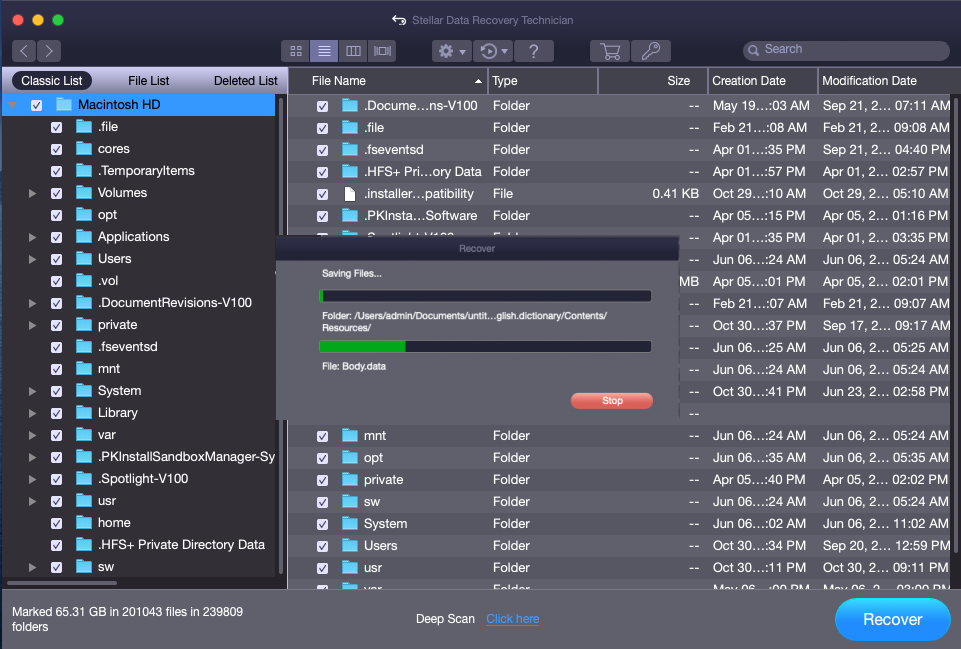Image resolution: width=961 pixels, height=649 pixels.
Task: Click the key activation icon
Action: tap(650, 51)
